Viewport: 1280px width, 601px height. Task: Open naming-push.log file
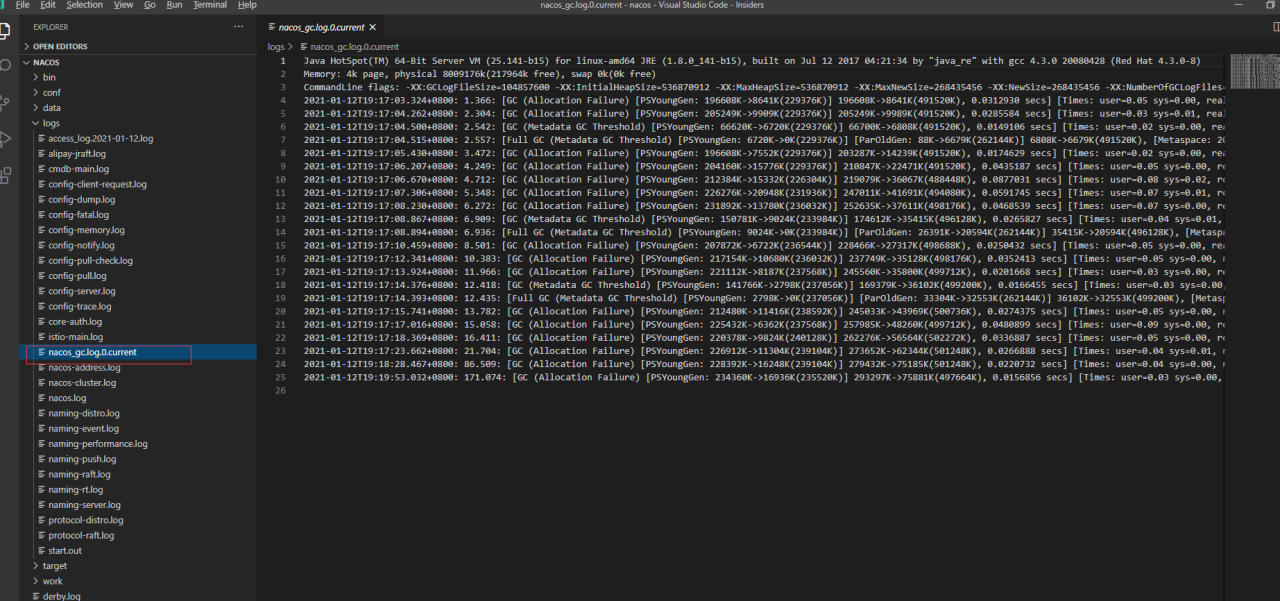(82, 459)
